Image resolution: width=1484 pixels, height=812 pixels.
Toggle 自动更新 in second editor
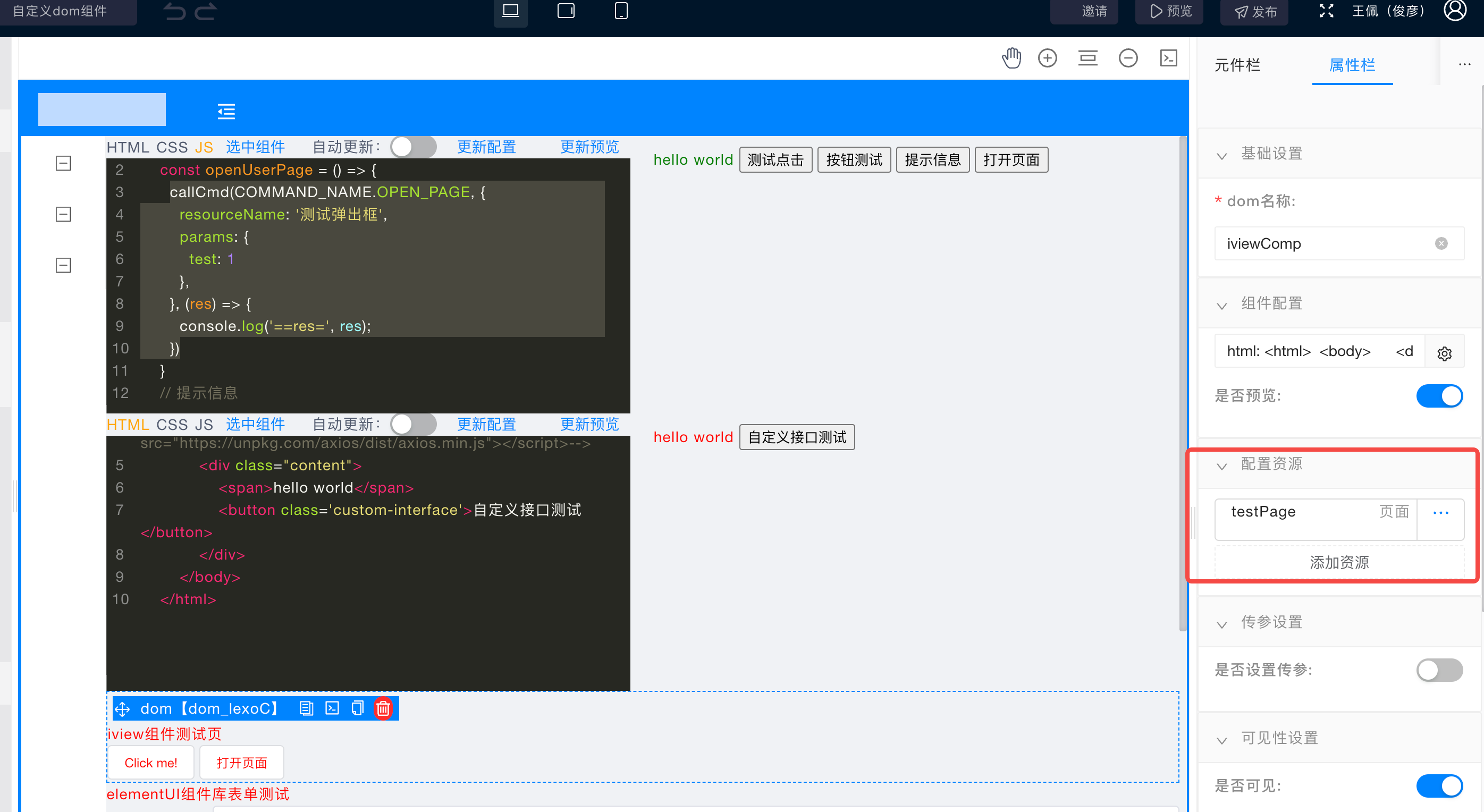pyautogui.click(x=413, y=425)
